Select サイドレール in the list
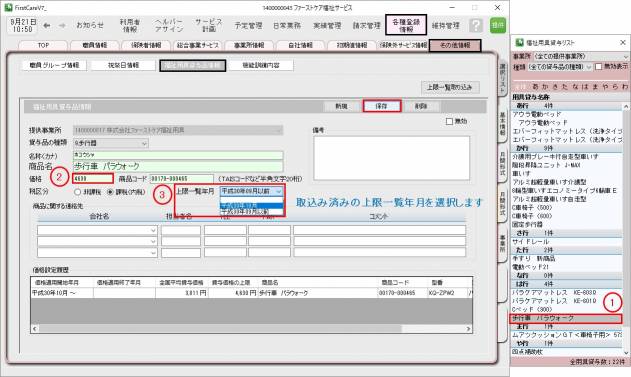Viewport: 631px width, 377px height. click(566, 242)
